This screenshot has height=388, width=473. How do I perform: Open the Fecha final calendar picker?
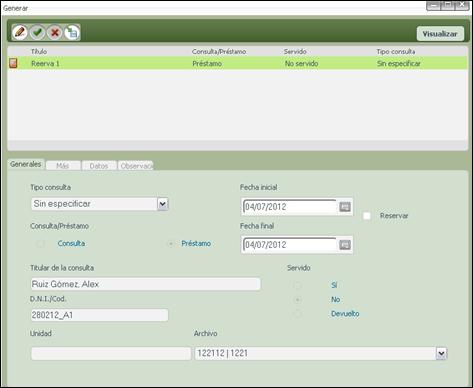[345, 245]
